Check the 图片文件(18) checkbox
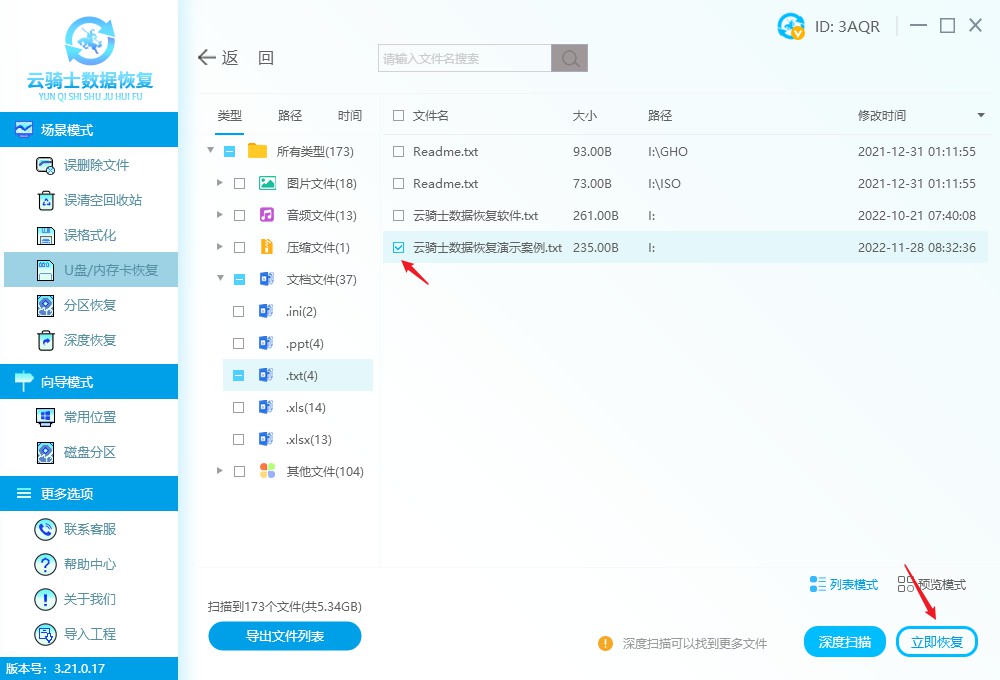Screen dimensions: 1000x680 click(x=237, y=183)
